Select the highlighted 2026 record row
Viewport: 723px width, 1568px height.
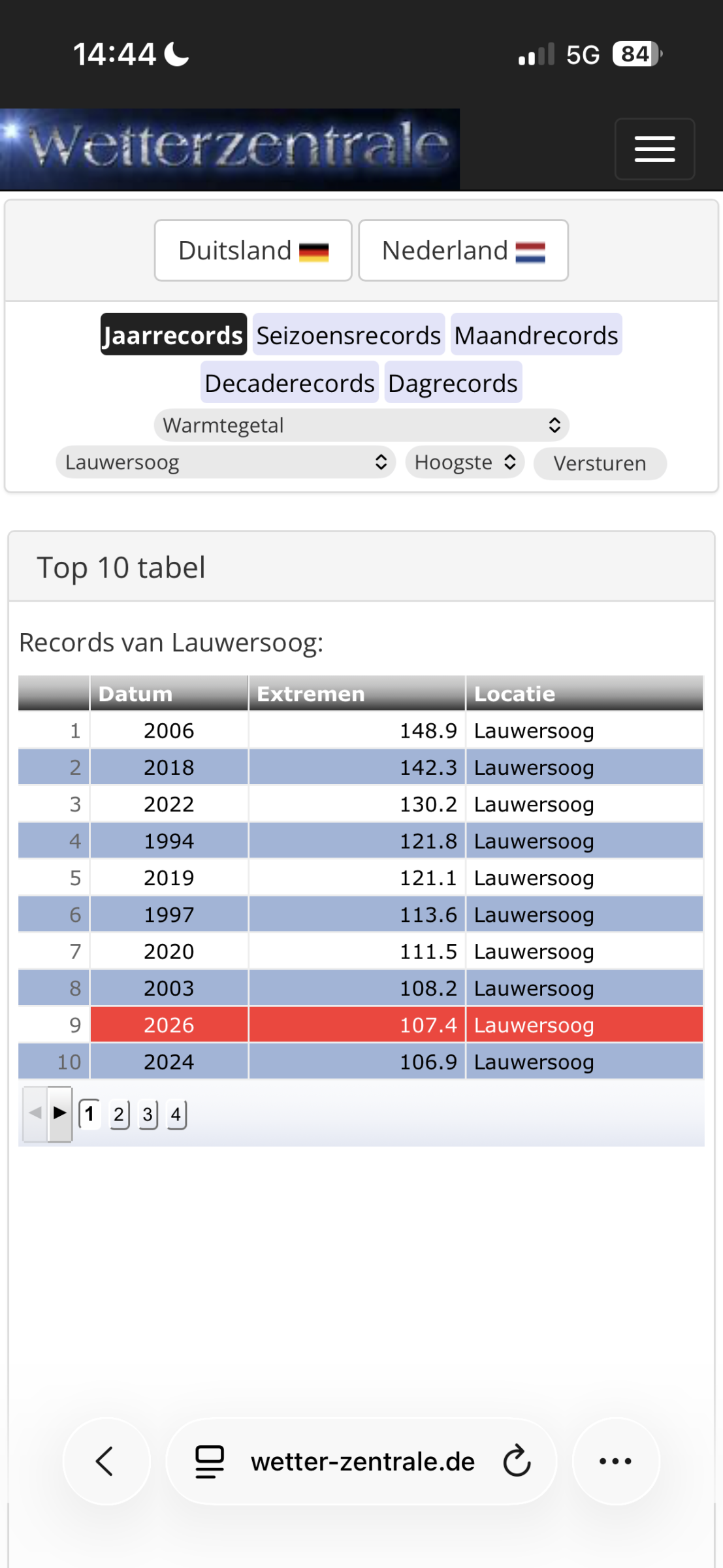click(361, 1025)
